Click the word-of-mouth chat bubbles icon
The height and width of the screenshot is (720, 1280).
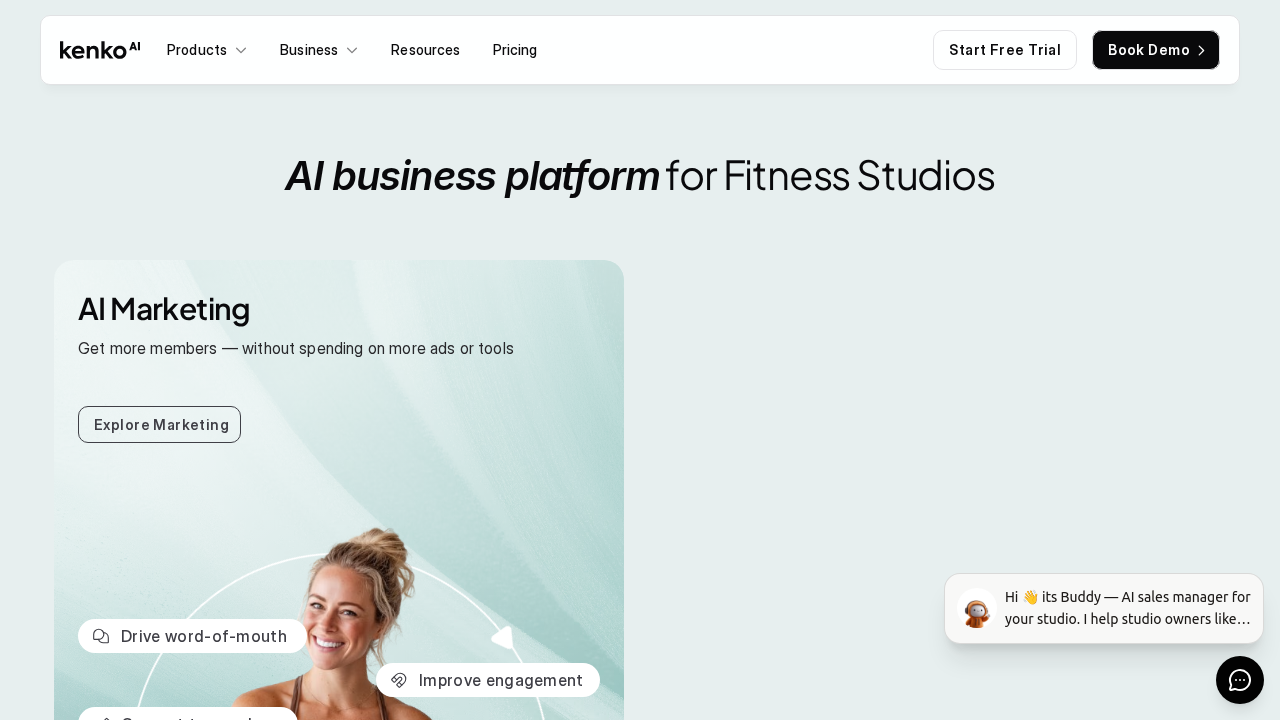point(101,636)
